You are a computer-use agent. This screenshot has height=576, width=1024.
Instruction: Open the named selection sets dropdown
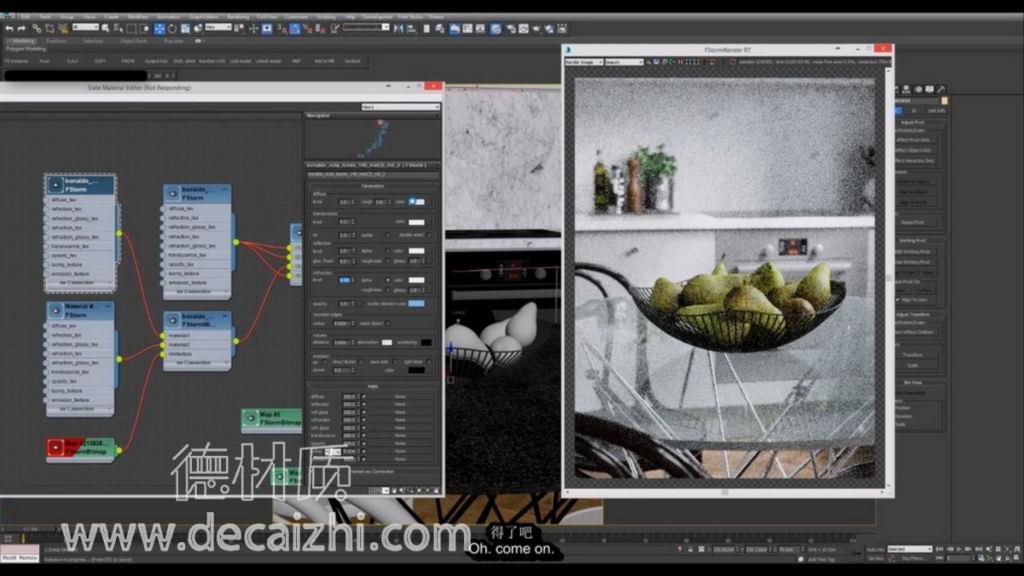click(366, 27)
